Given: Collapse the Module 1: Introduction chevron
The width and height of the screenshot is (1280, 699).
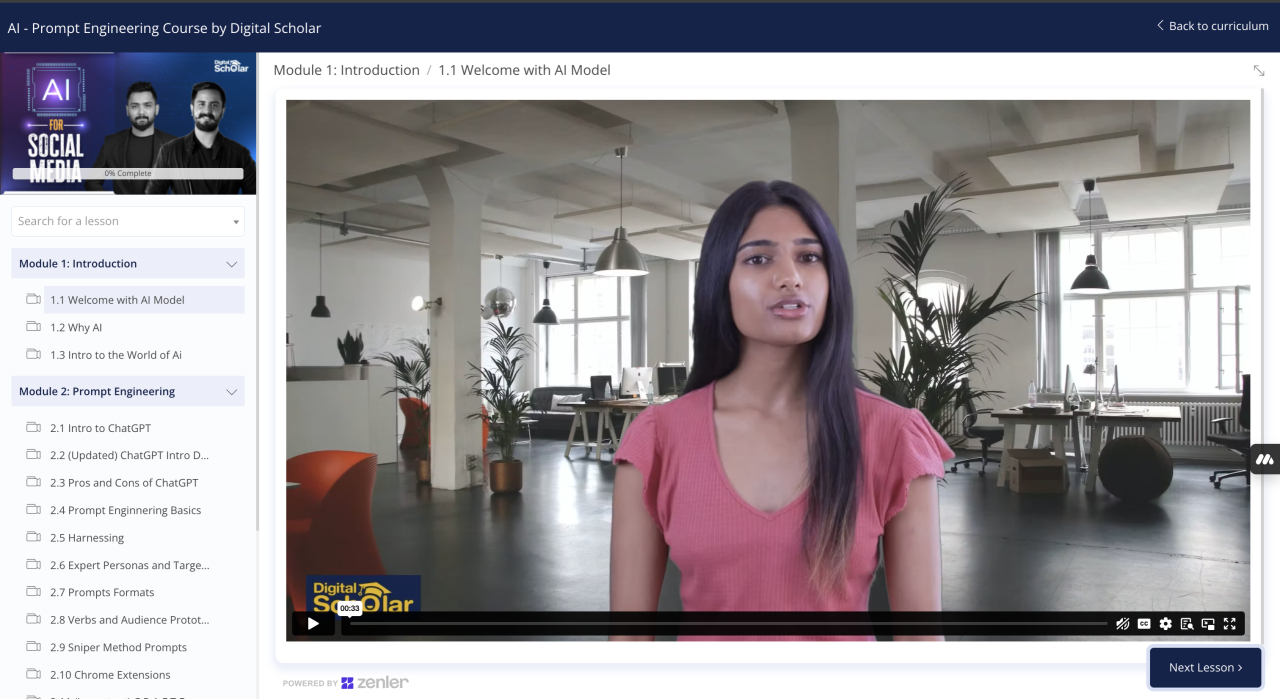Looking at the screenshot, I should tap(231, 264).
